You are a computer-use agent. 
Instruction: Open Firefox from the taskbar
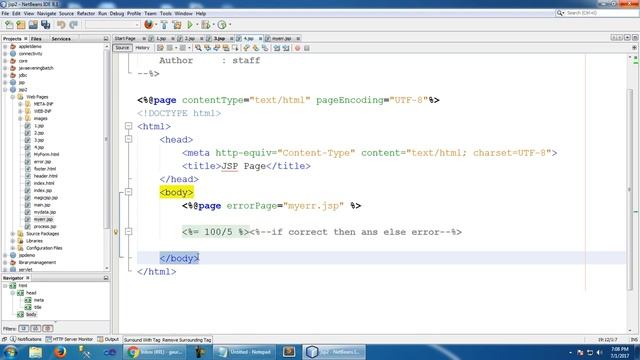tap(60, 352)
